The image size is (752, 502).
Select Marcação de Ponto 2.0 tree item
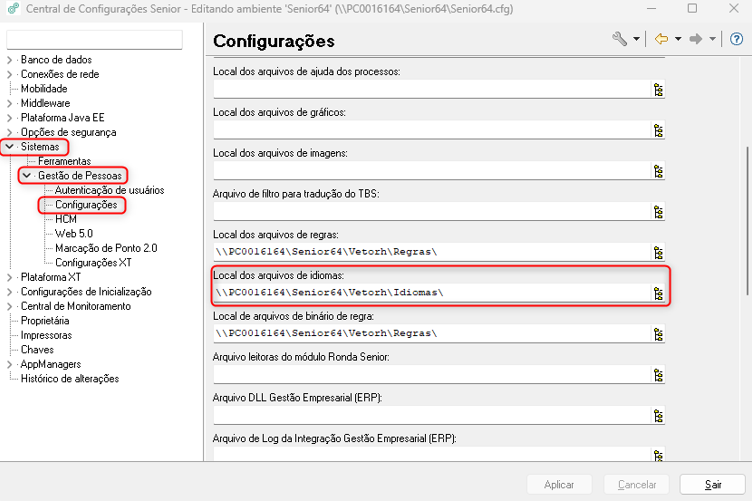click(x=106, y=248)
